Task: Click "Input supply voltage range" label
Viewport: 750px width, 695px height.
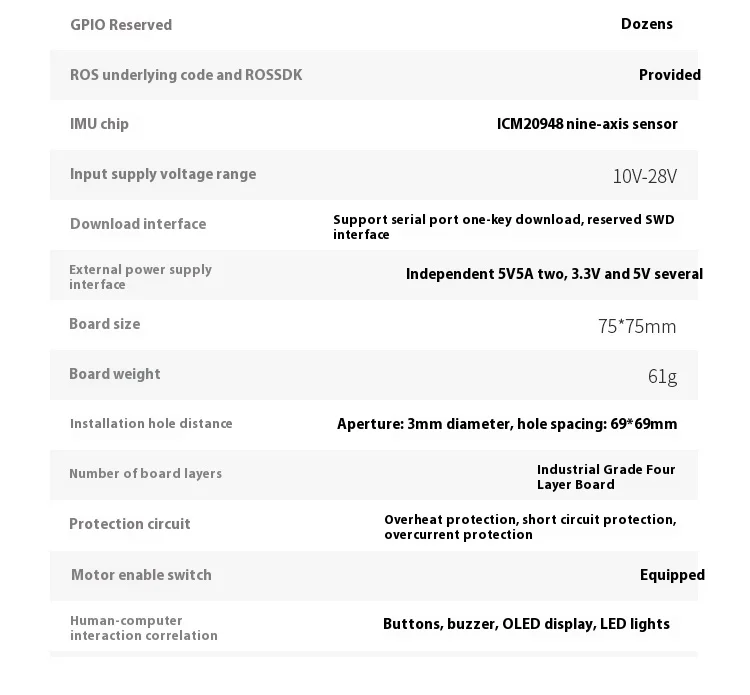Action: (x=163, y=174)
